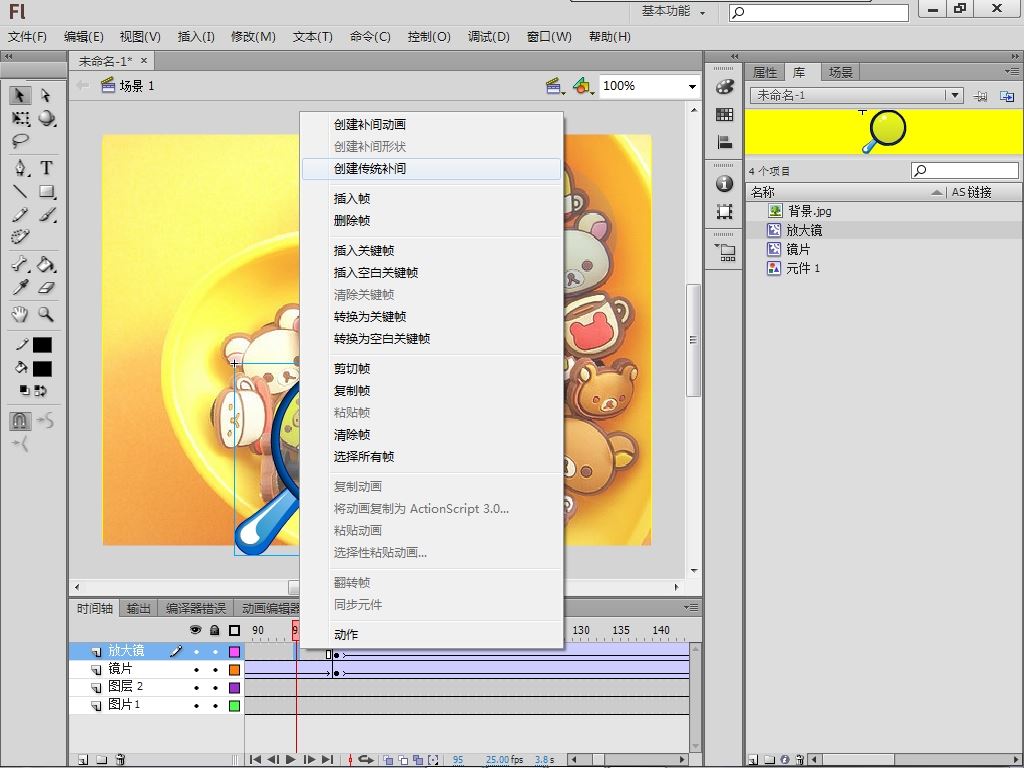This screenshot has width=1024, height=768.
Task: Click eye column header to hide all layers
Action: coord(195,630)
